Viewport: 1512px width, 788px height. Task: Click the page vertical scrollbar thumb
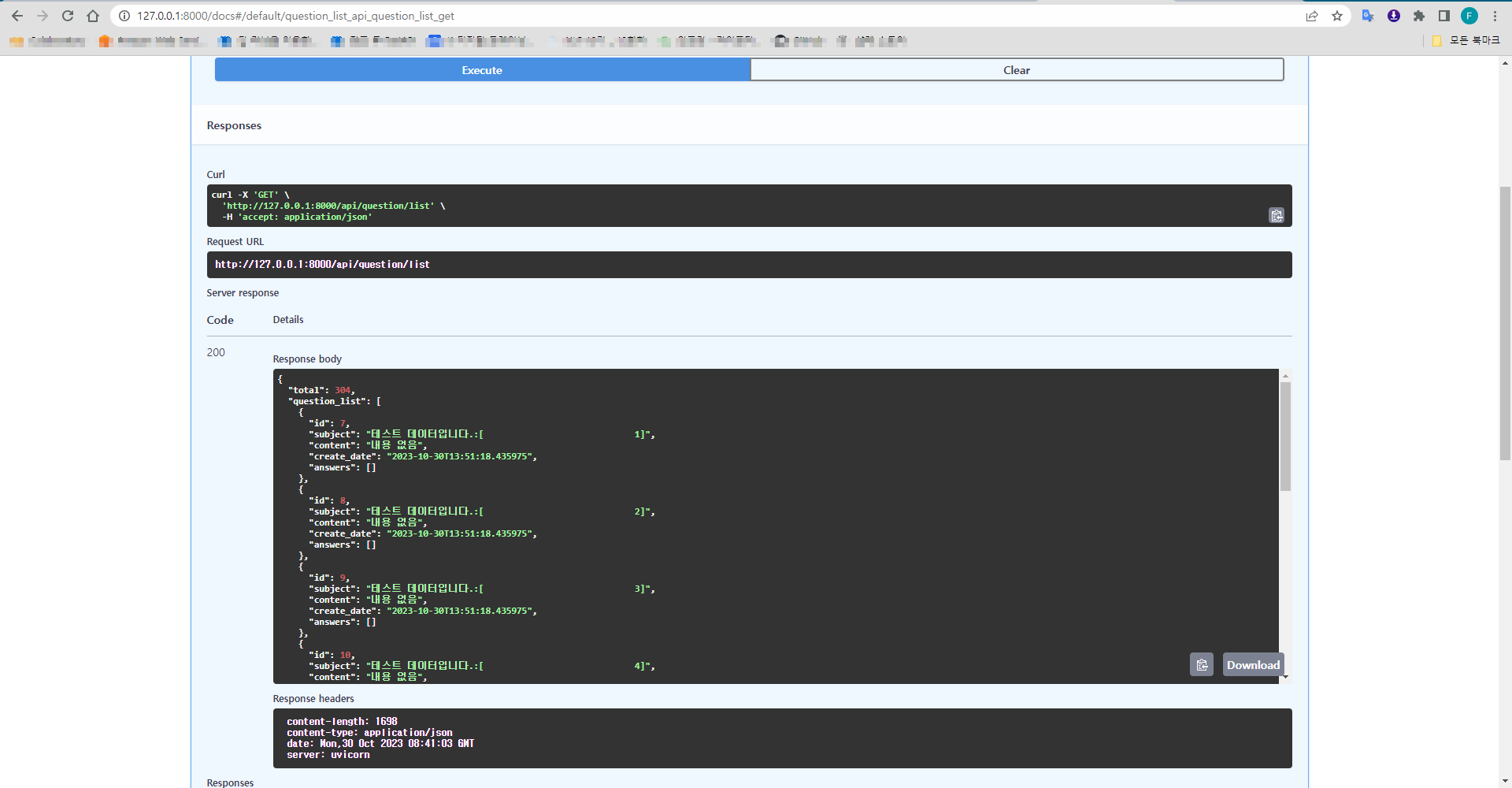pos(1505,323)
